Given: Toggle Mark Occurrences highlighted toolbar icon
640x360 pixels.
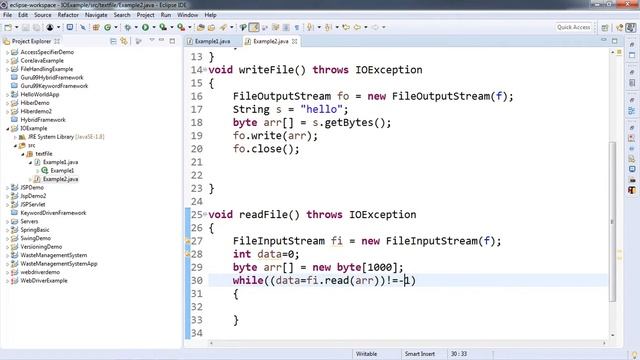Looking at the screenshot, I should 254,27.
